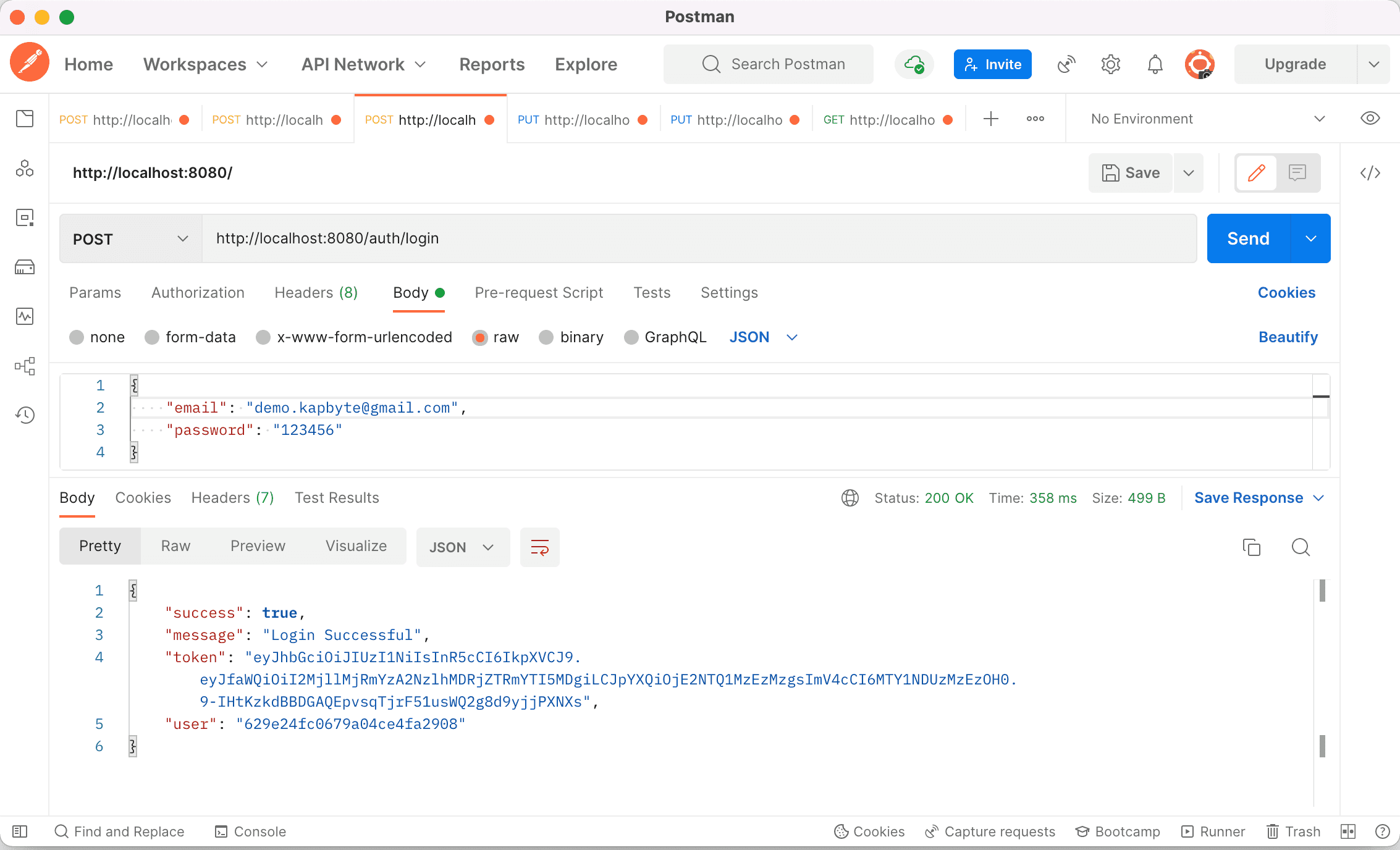
Task: Select the binary body type radio
Action: 546,337
